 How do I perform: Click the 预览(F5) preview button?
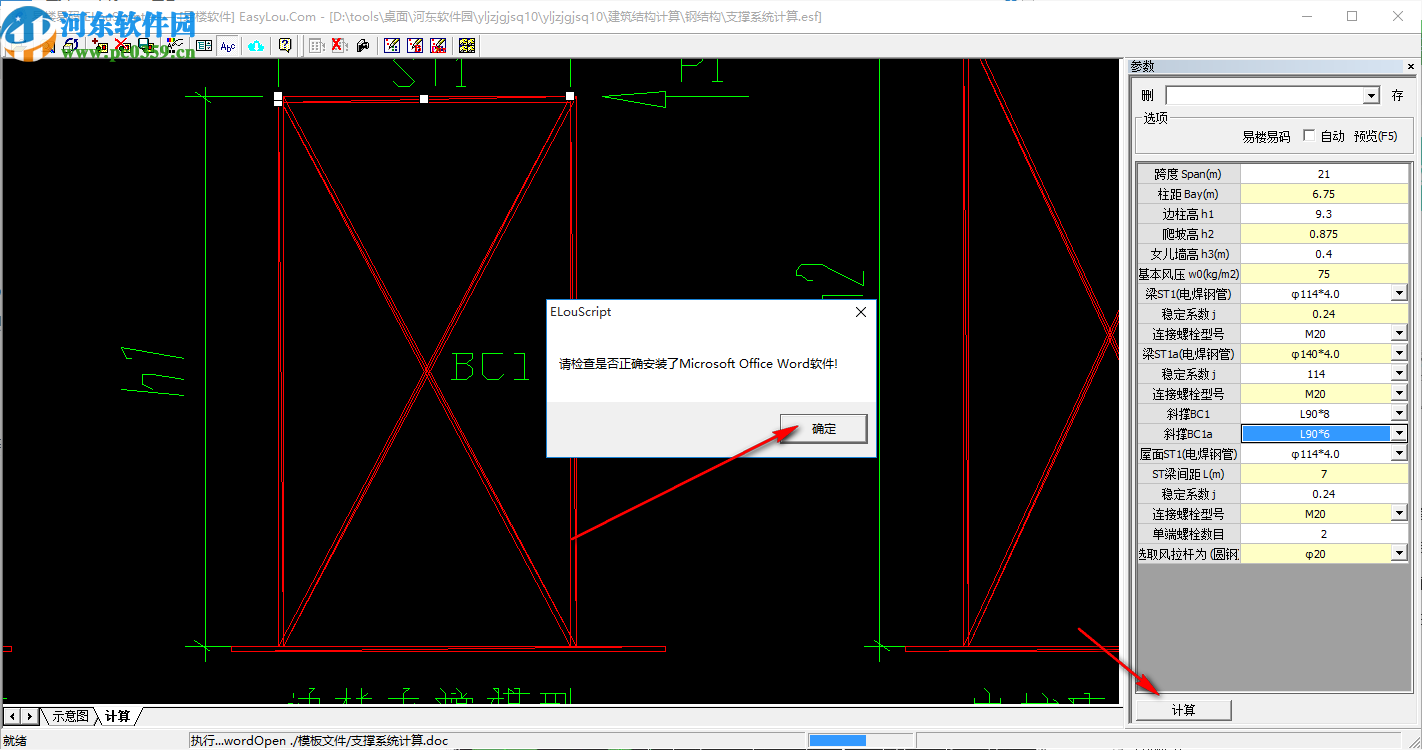click(1376, 136)
